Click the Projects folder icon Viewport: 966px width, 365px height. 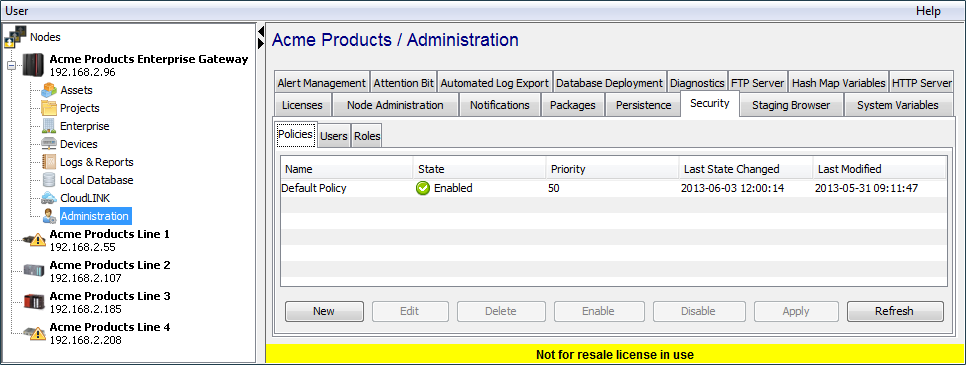coord(49,108)
